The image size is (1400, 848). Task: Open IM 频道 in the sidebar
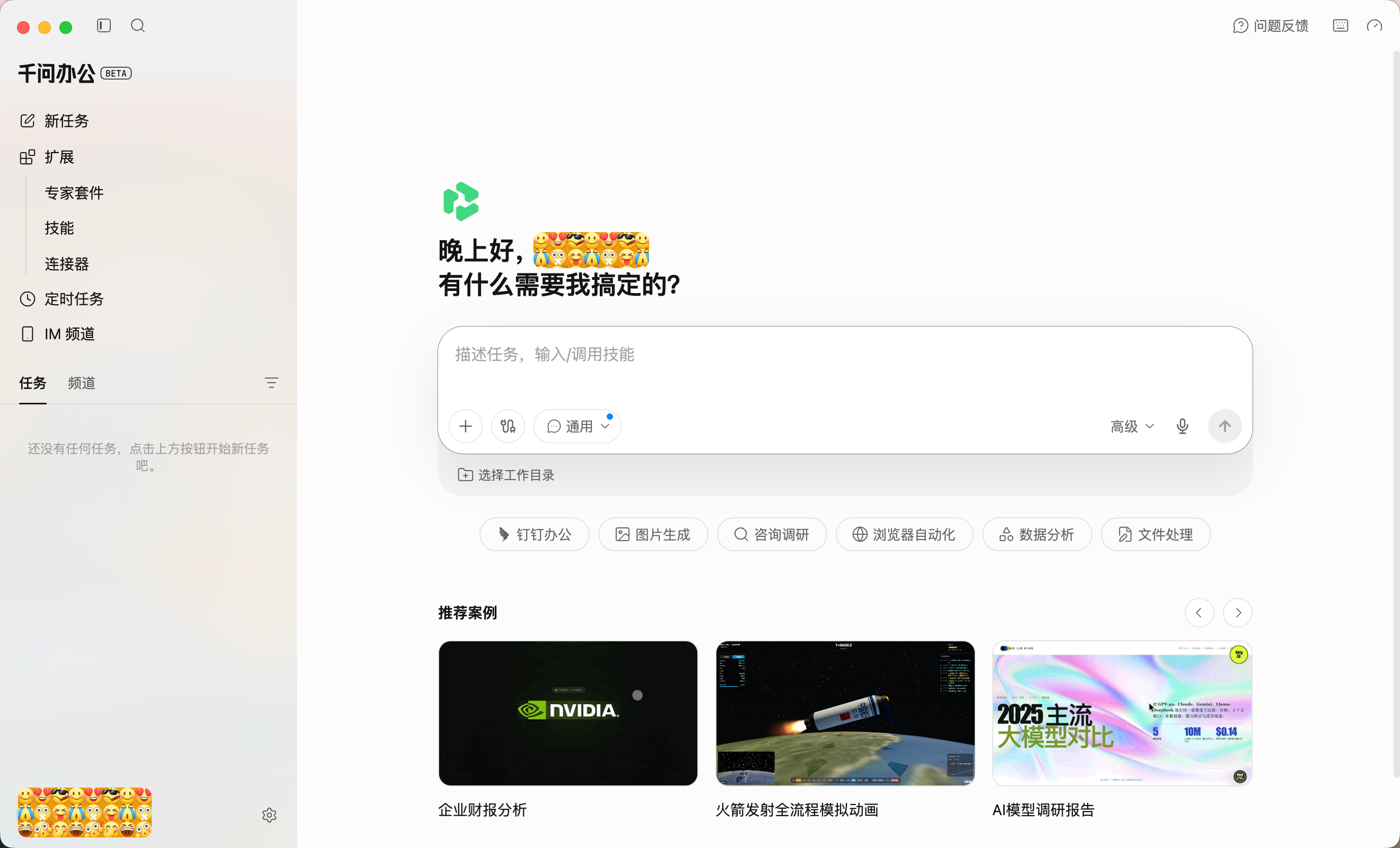pos(57,334)
